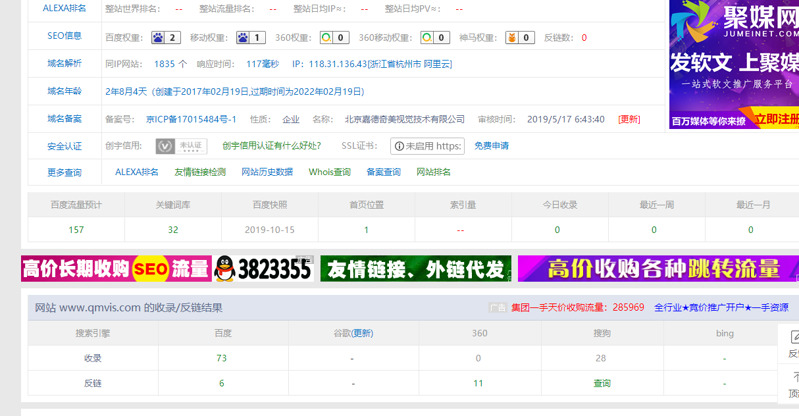Click the IP address 118.31.136.43 link
This screenshot has width=799, height=416.
(372, 64)
